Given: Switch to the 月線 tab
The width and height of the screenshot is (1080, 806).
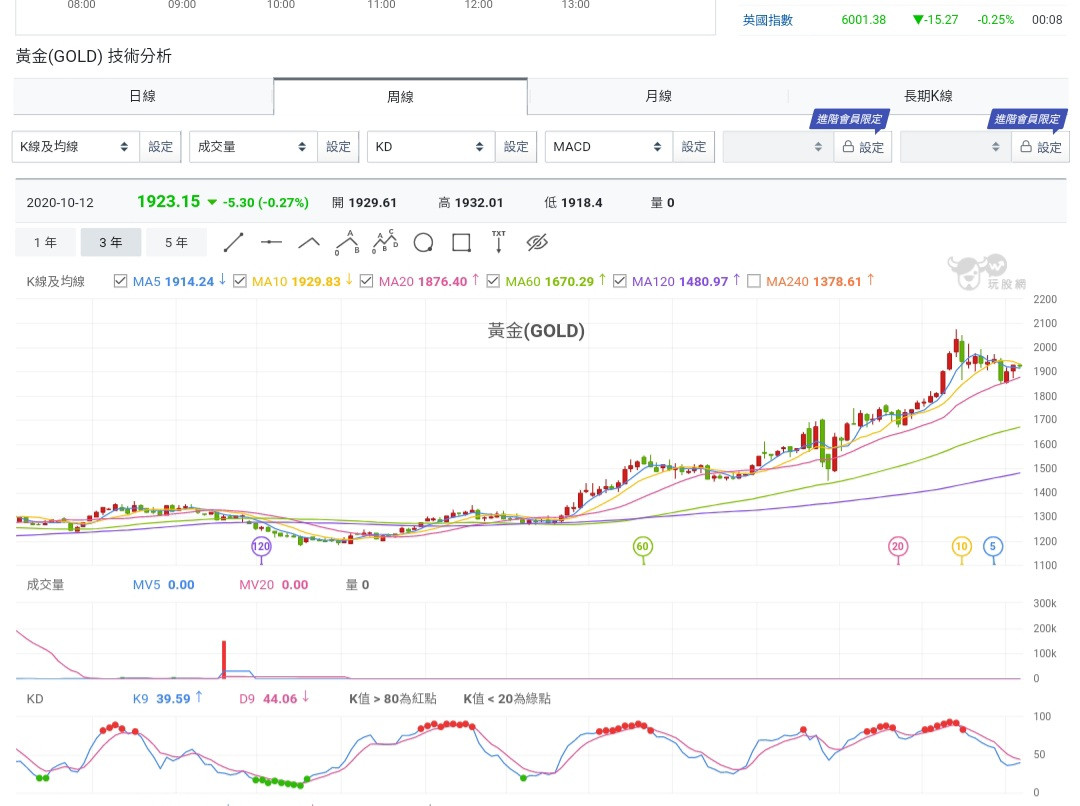Looking at the screenshot, I should point(658,96).
